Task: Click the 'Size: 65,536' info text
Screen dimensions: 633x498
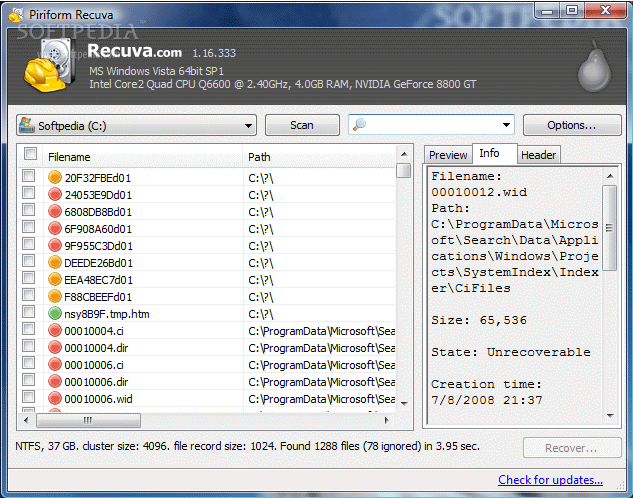Action: (x=479, y=320)
